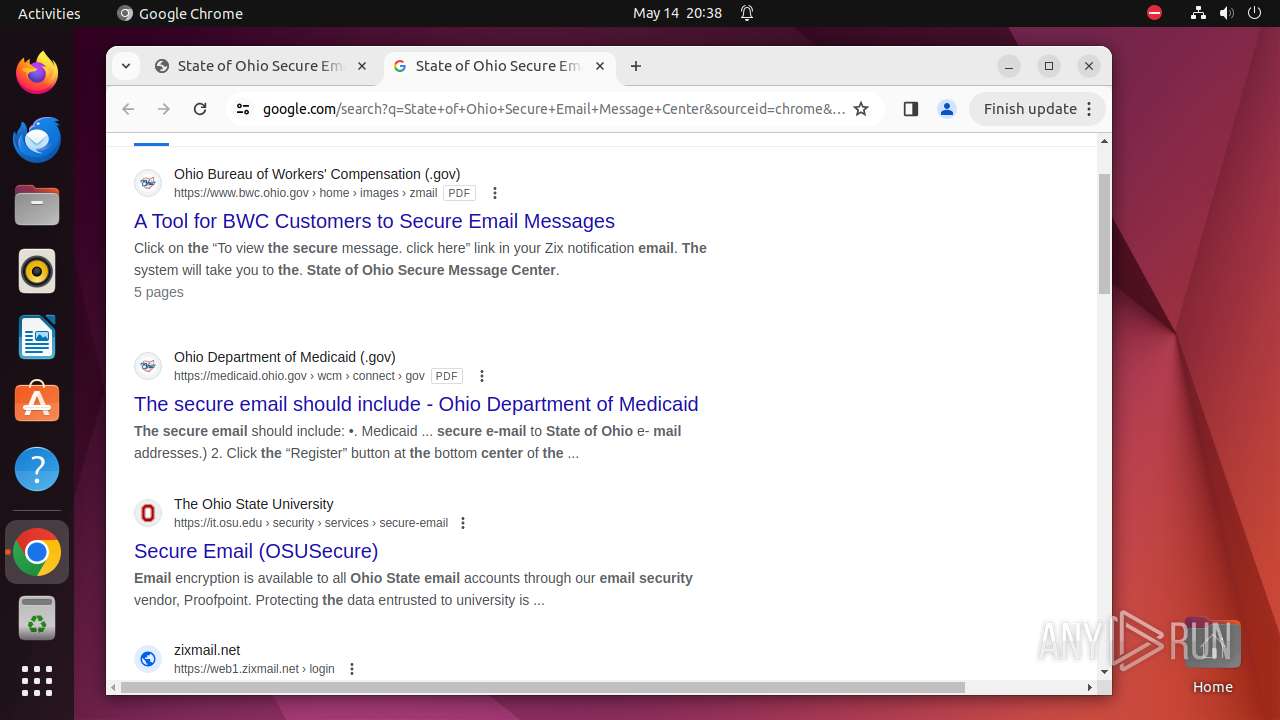Launch Thunderbird mail from the dock
1280x720 pixels.
coord(37,139)
